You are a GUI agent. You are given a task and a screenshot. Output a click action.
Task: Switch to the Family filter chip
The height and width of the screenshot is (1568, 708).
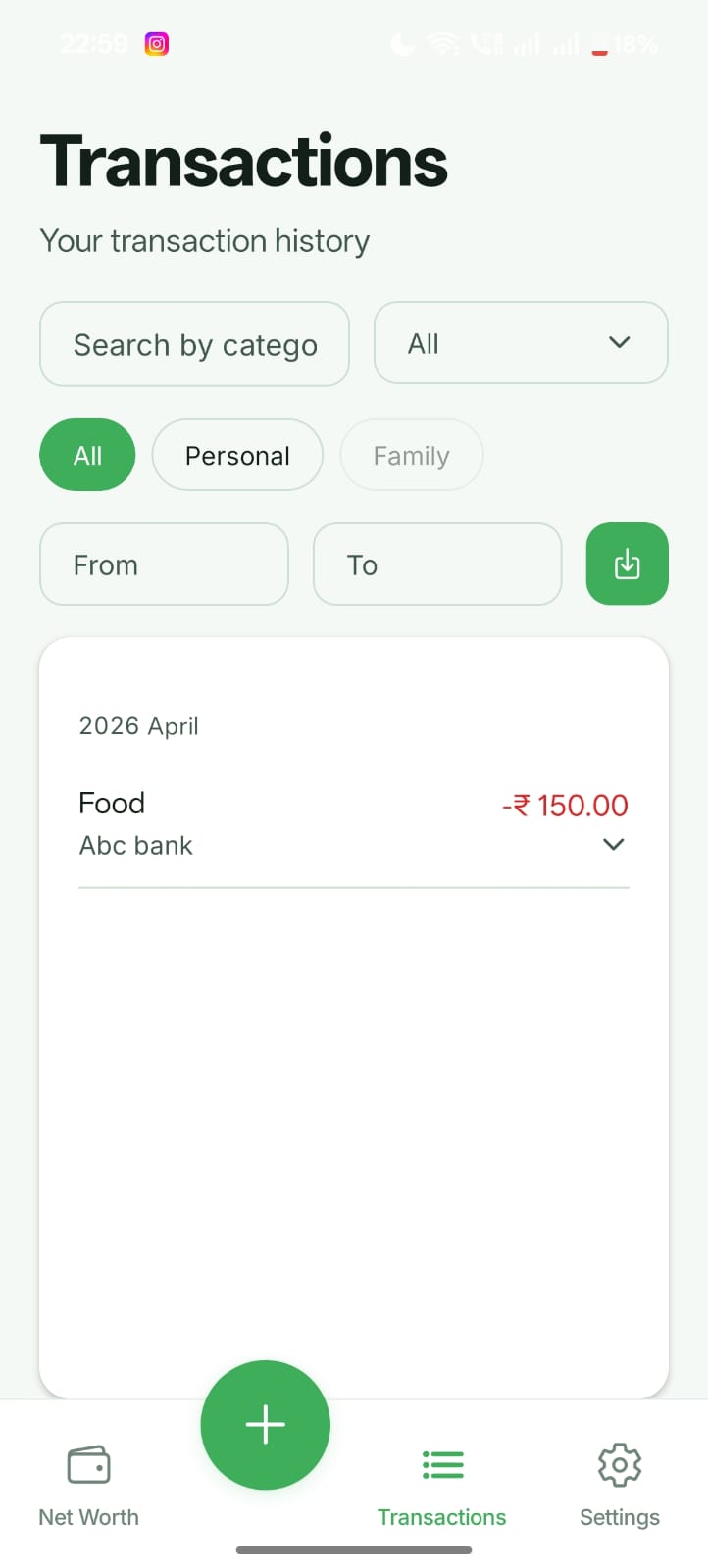[411, 455]
